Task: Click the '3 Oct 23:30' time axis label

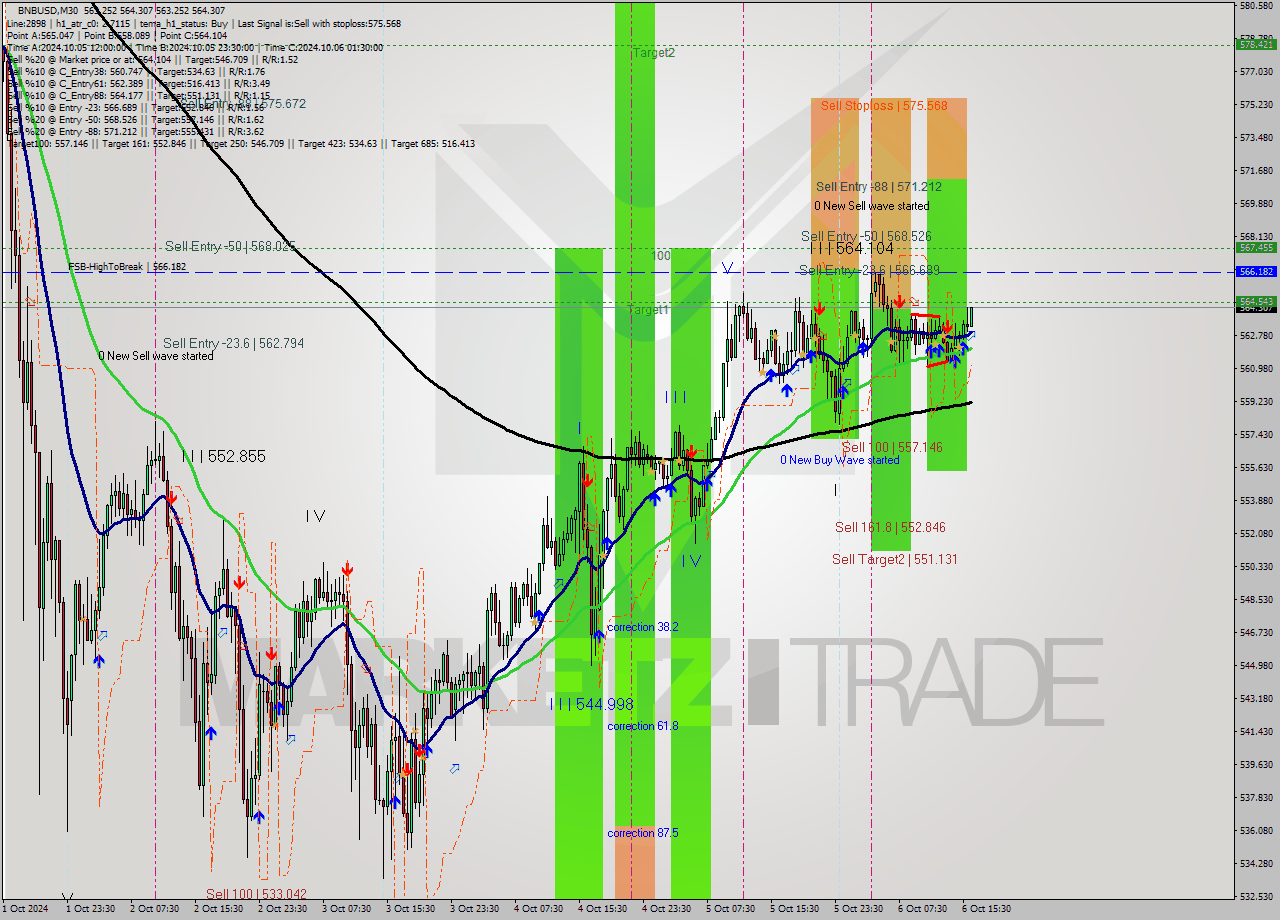Action: (x=474, y=909)
